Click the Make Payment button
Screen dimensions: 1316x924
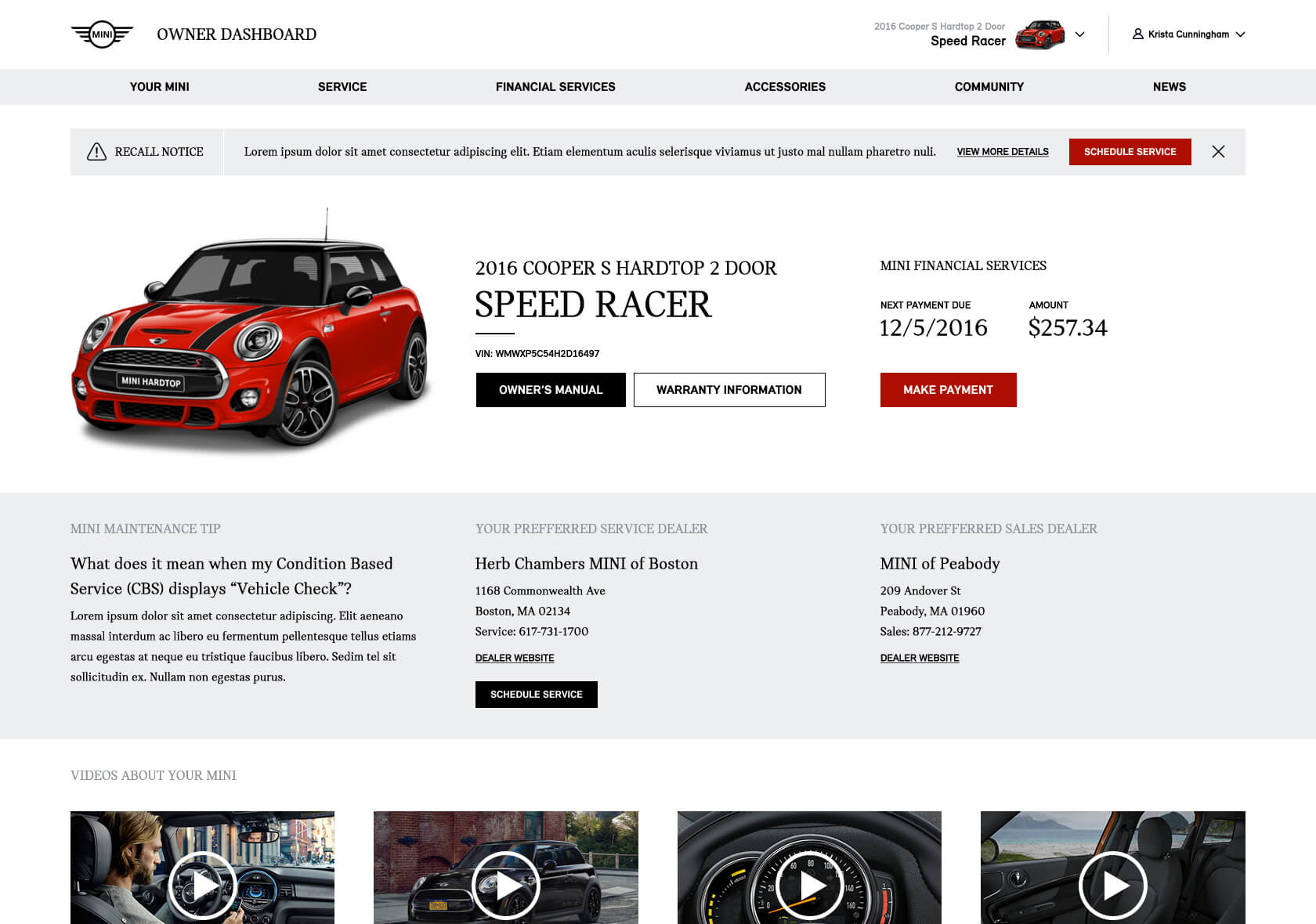[948, 390]
